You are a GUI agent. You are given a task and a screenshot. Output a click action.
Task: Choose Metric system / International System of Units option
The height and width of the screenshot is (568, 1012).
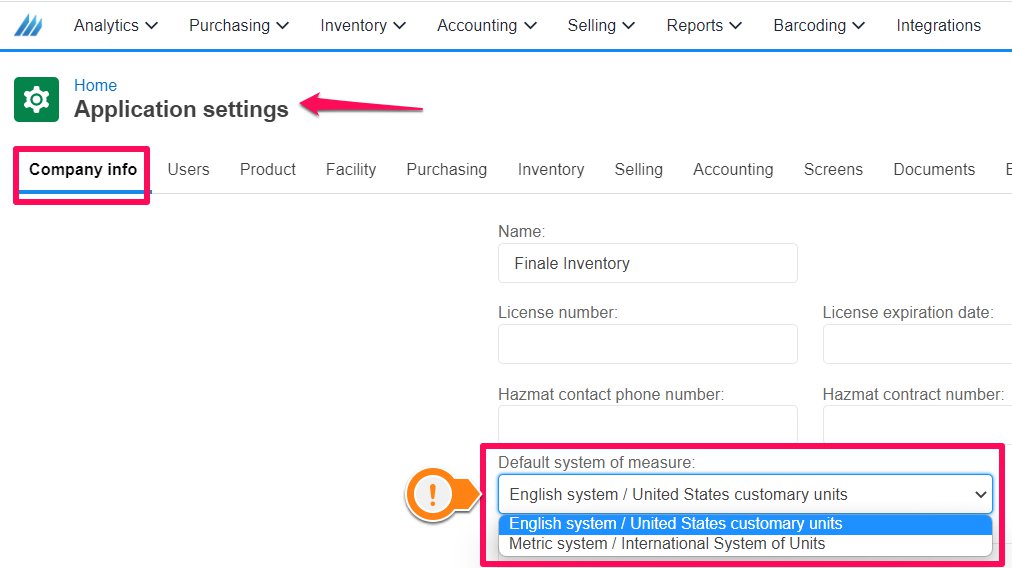[x=745, y=544]
